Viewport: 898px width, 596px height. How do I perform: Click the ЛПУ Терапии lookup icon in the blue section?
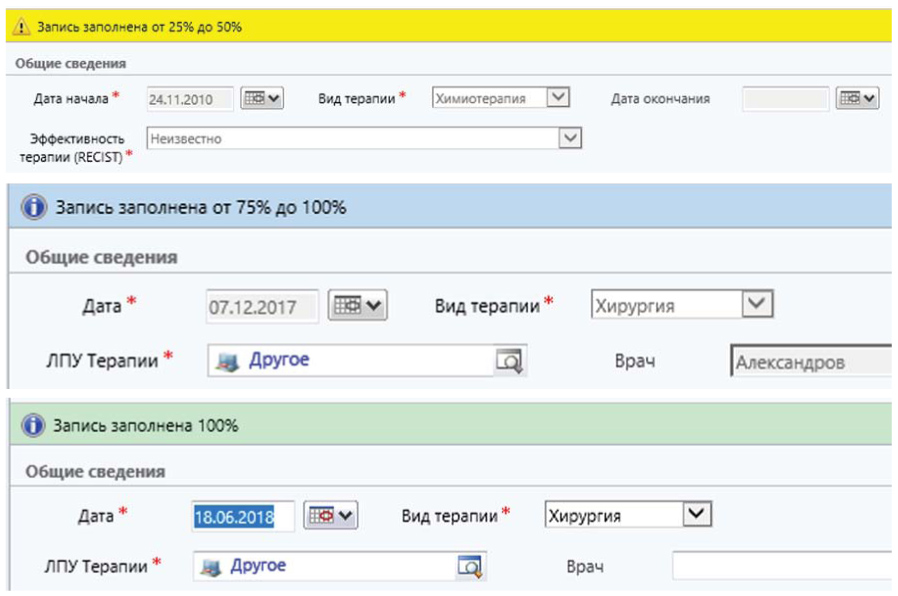[510, 362]
